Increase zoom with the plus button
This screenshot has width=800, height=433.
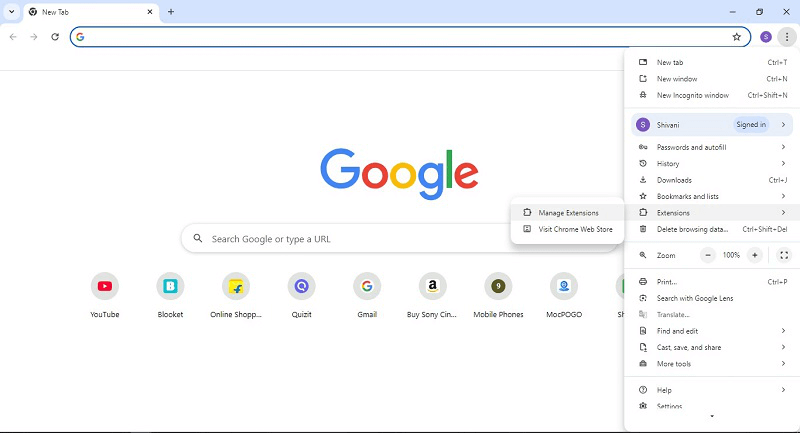click(x=755, y=255)
